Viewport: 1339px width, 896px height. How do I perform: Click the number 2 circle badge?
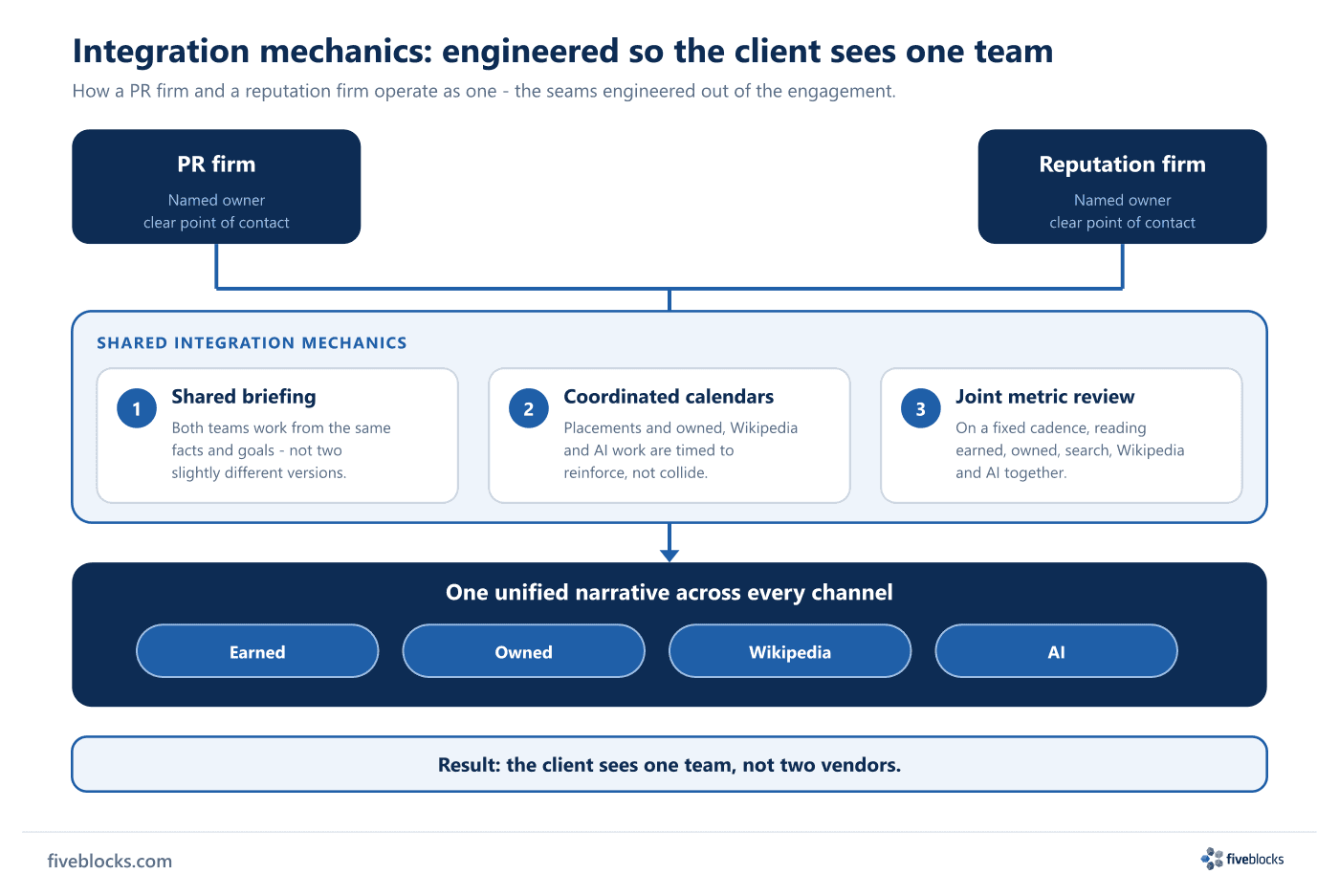pos(528,409)
